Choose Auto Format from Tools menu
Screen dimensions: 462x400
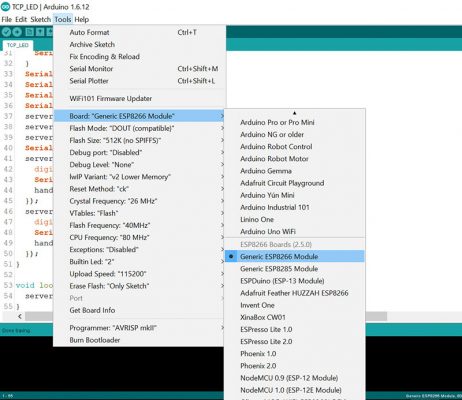(x=139, y=32)
